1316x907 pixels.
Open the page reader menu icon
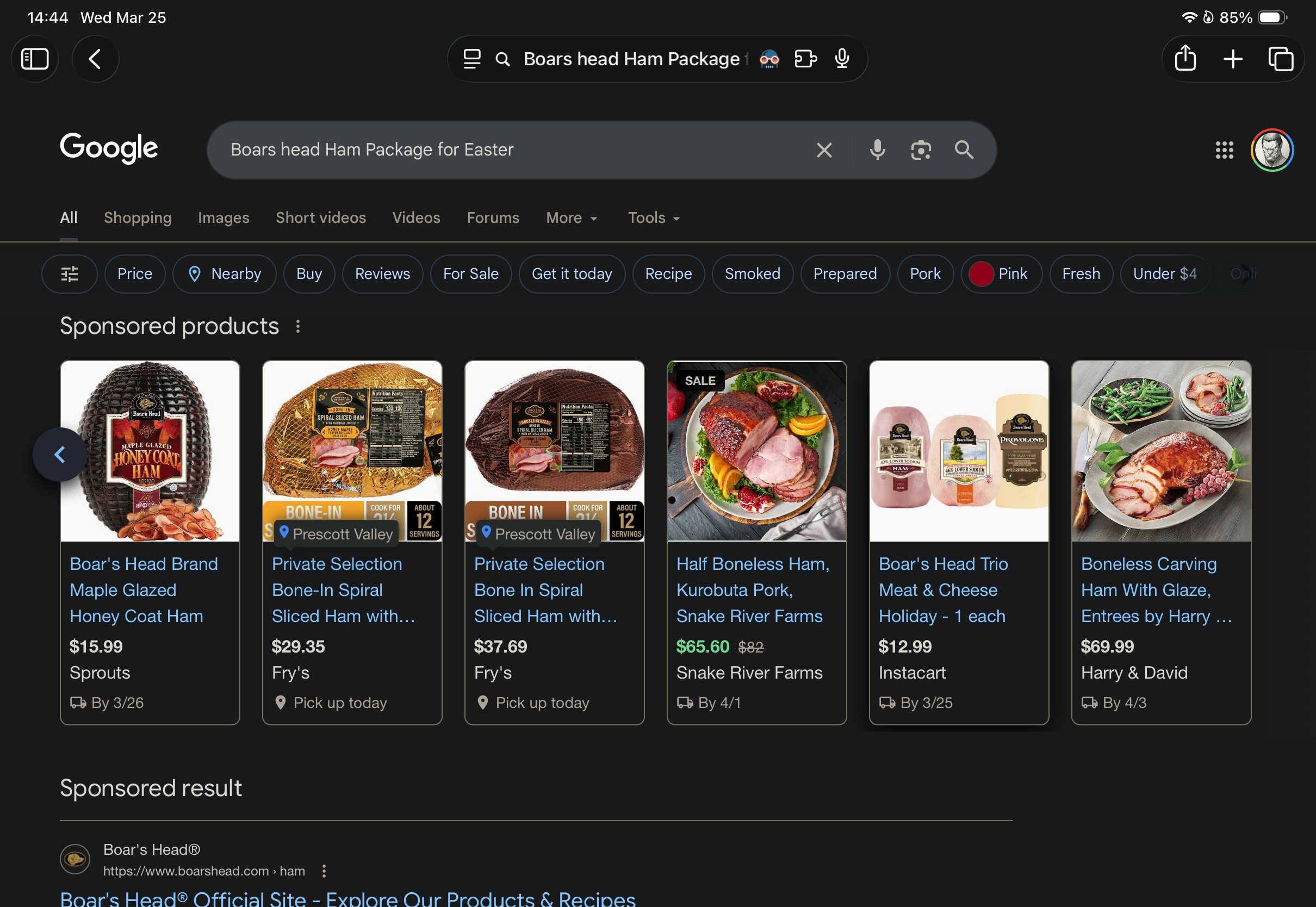[471, 59]
